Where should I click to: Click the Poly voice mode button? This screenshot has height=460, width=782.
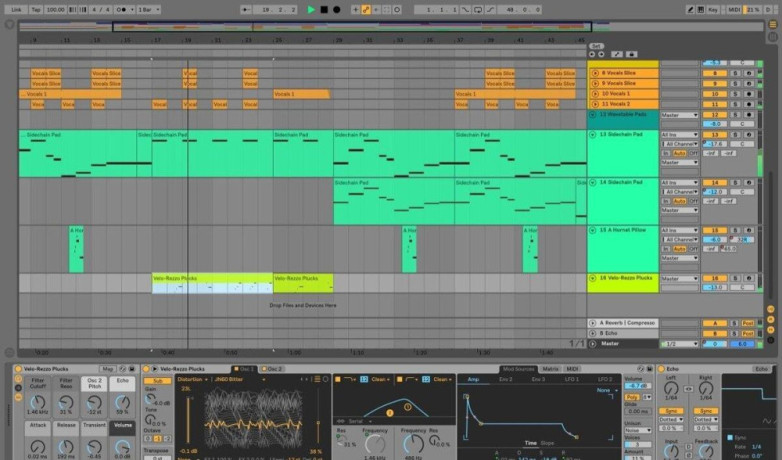click(632, 397)
